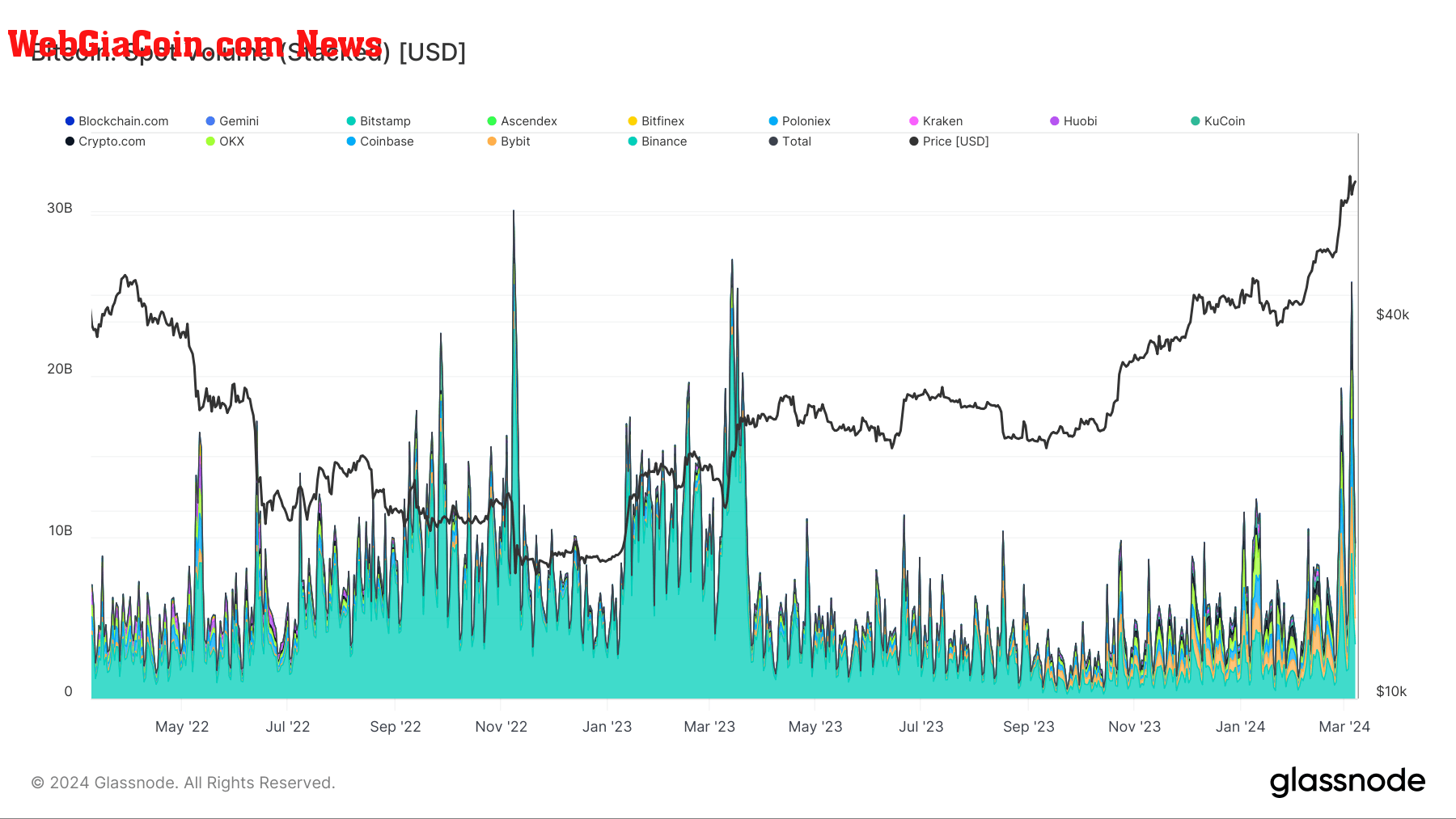Click the Glassnode copyright notice
The image size is (1456, 819).
click(183, 783)
